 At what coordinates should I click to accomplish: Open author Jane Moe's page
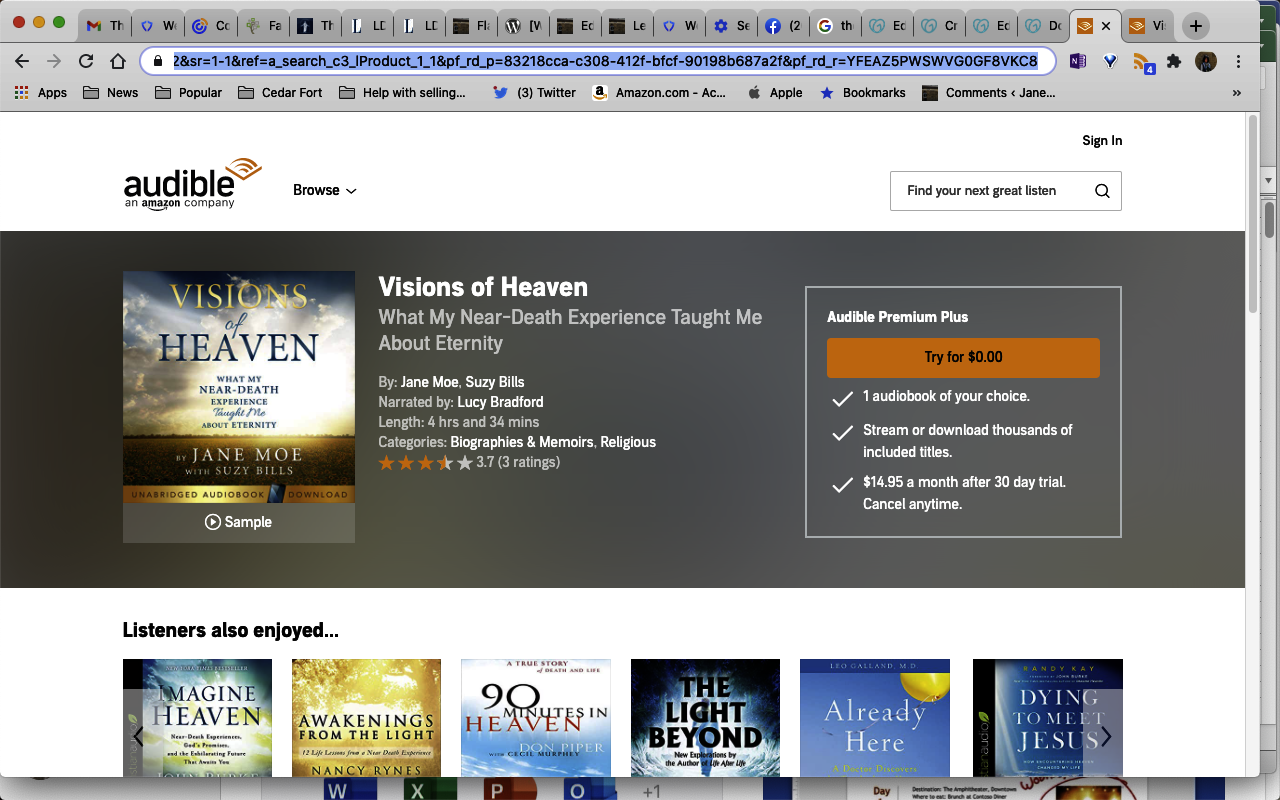click(x=429, y=382)
